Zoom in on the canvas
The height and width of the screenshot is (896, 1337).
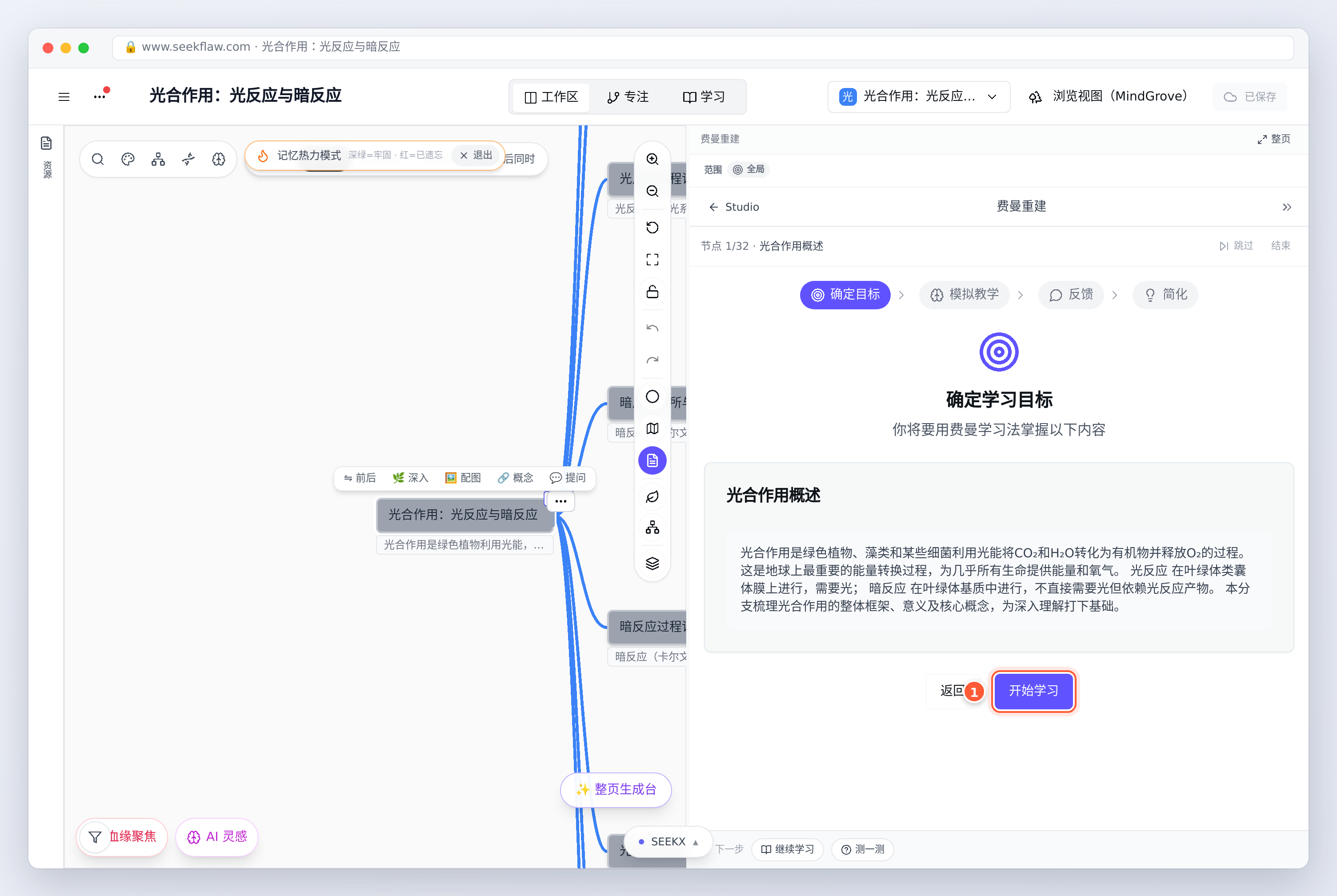[652, 159]
